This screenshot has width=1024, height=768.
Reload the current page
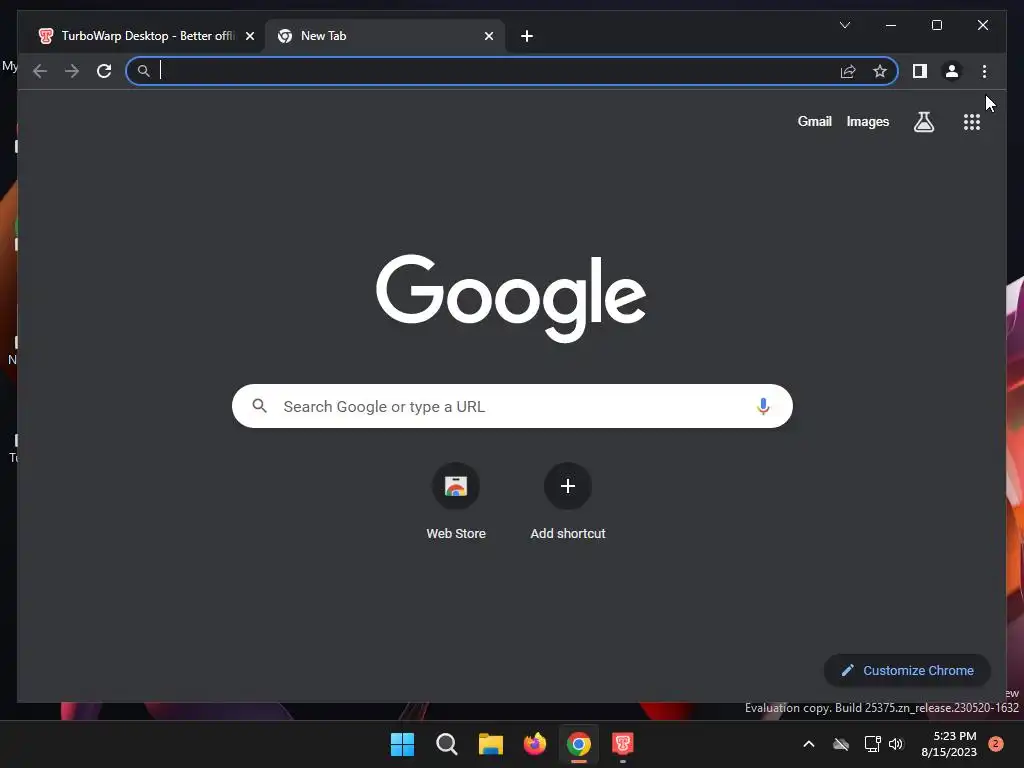(x=104, y=71)
